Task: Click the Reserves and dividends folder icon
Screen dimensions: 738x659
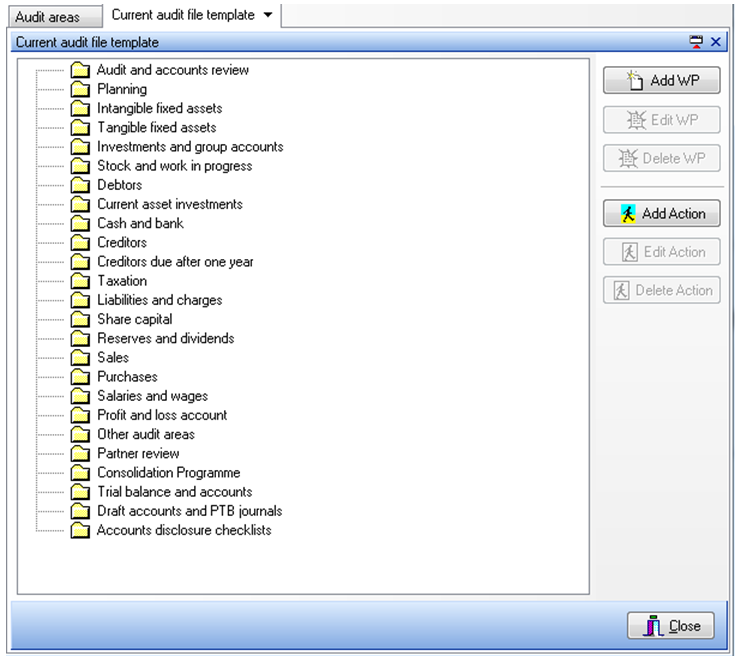Action: point(80,338)
